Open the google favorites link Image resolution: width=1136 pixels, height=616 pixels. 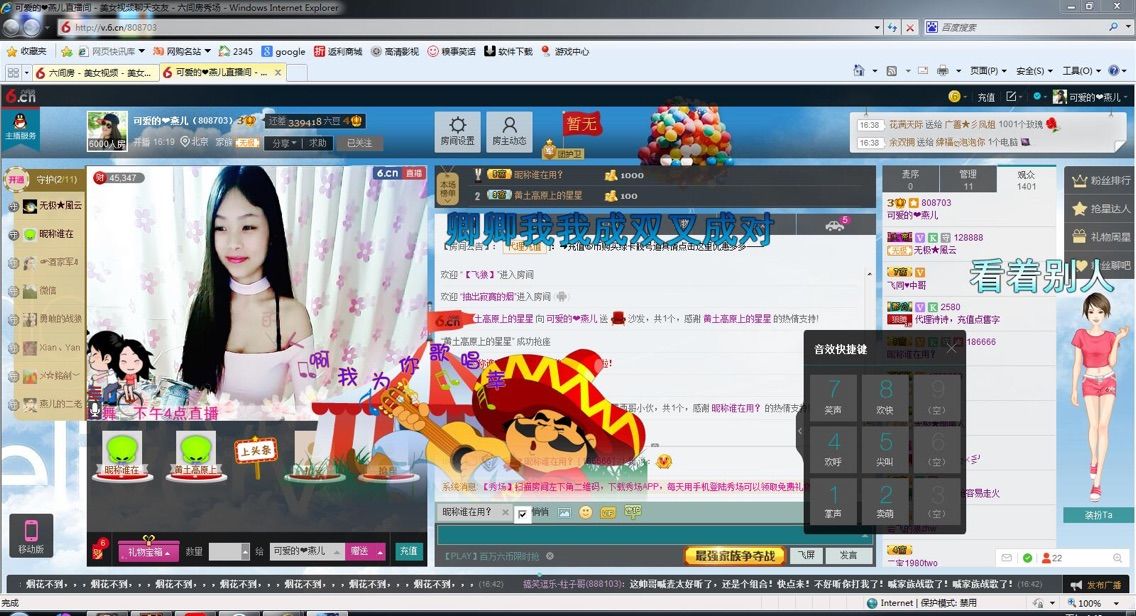click(x=283, y=51)
